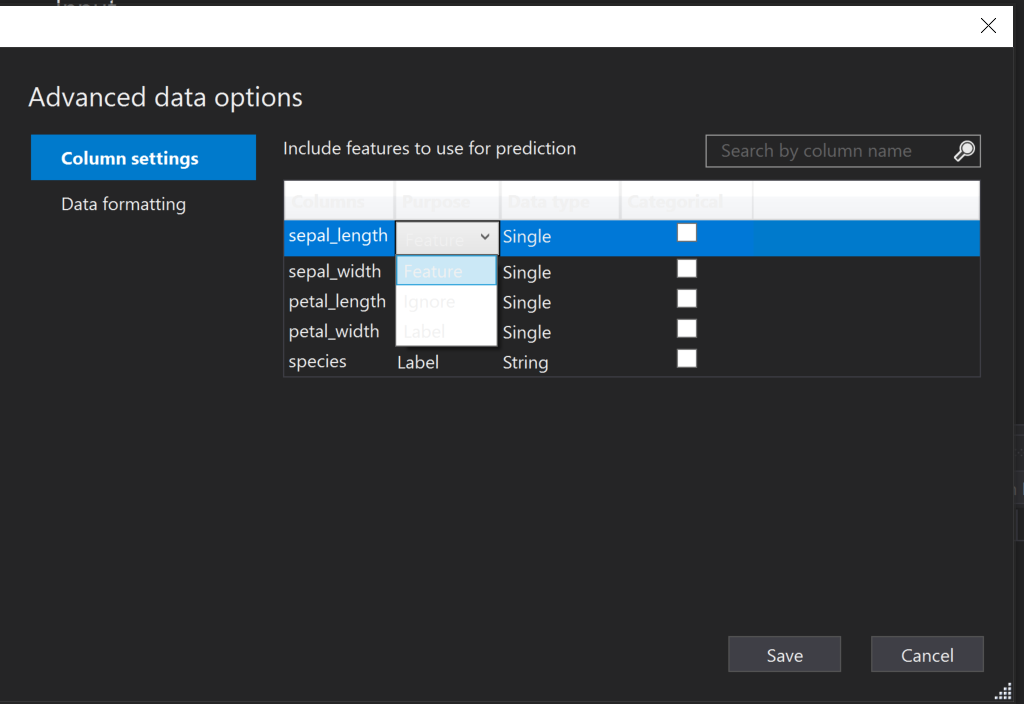
Task: Toggle Categorical checkbox for species
Action: (x=686, y=359)
